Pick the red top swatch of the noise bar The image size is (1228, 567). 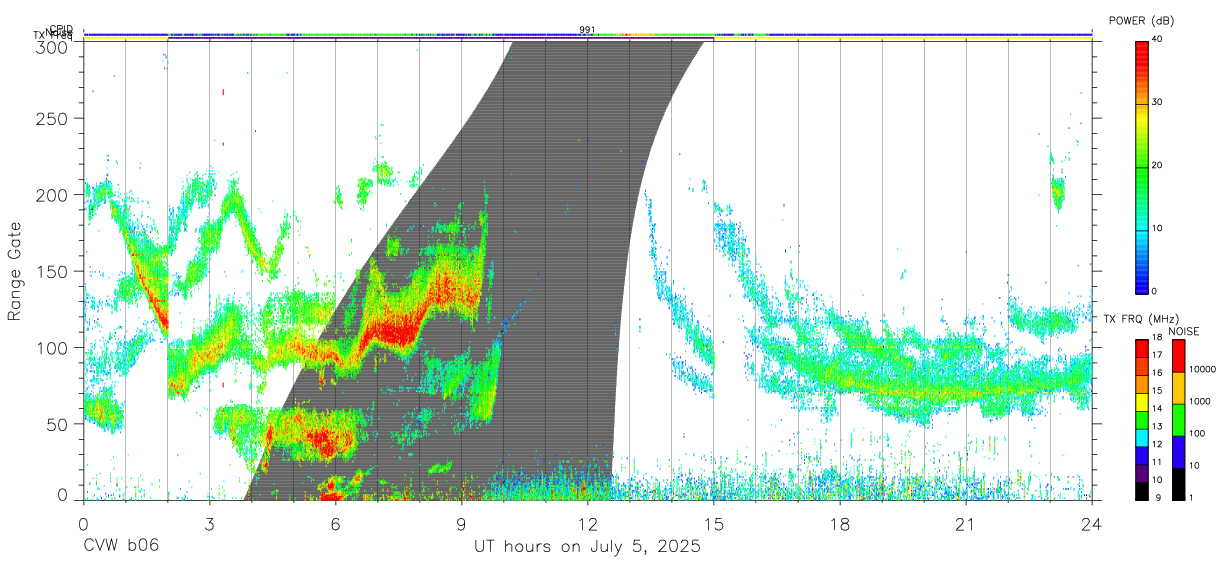1178,356
